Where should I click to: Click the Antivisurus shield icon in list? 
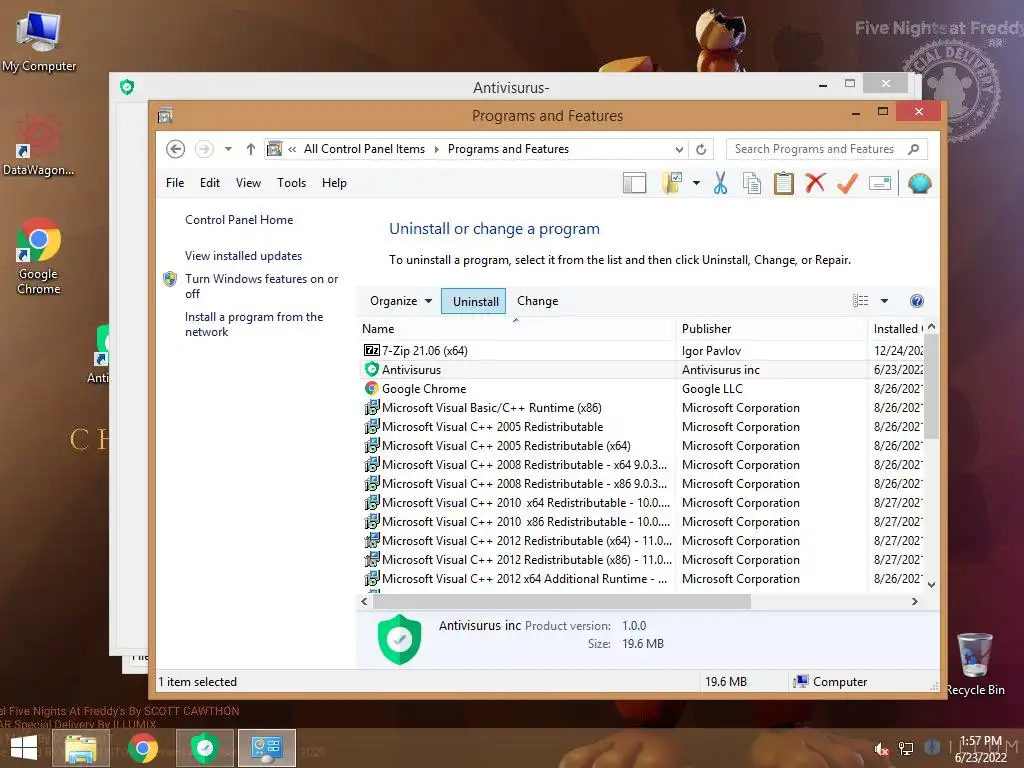click(372, 370)
